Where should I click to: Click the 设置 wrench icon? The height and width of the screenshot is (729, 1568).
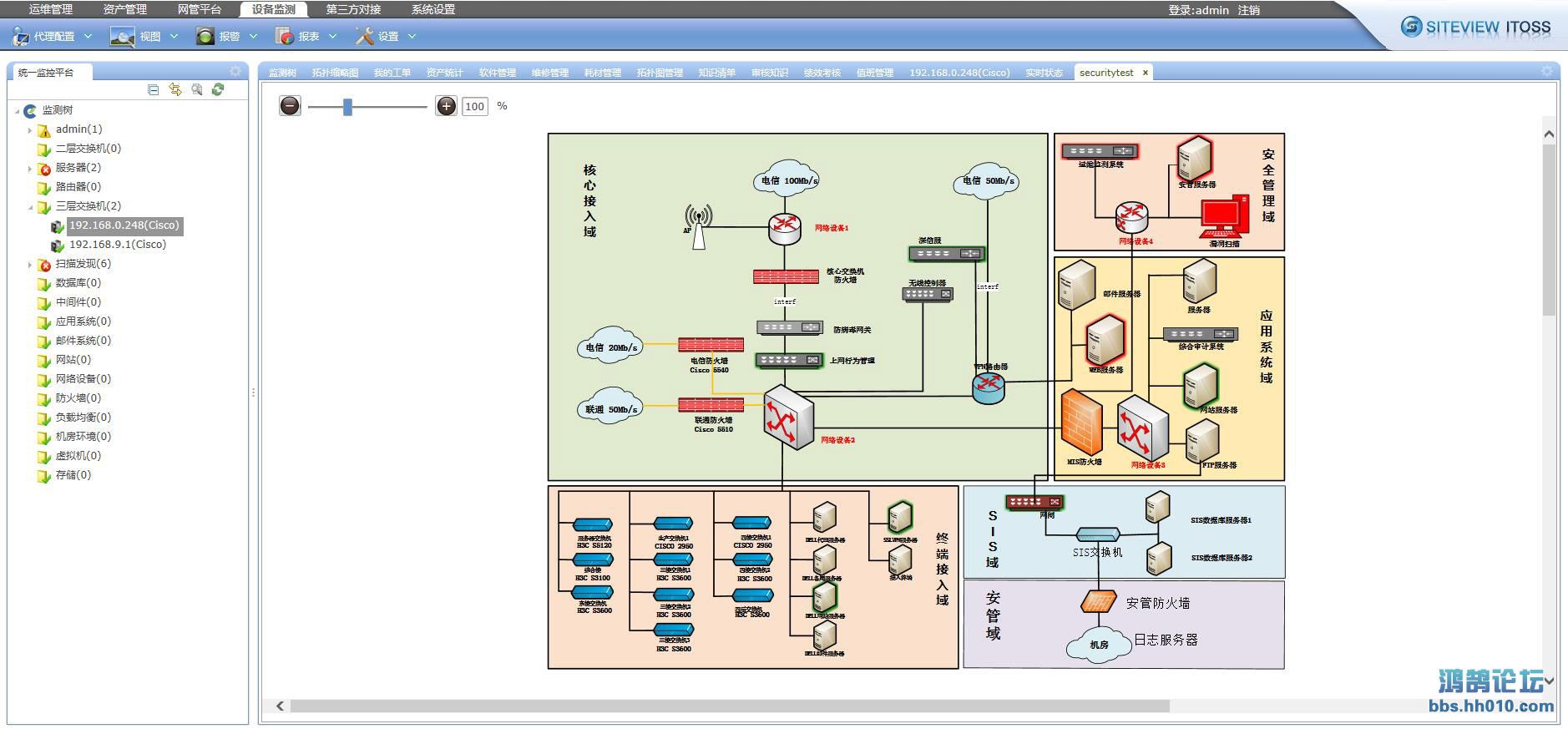pos(364,36)
